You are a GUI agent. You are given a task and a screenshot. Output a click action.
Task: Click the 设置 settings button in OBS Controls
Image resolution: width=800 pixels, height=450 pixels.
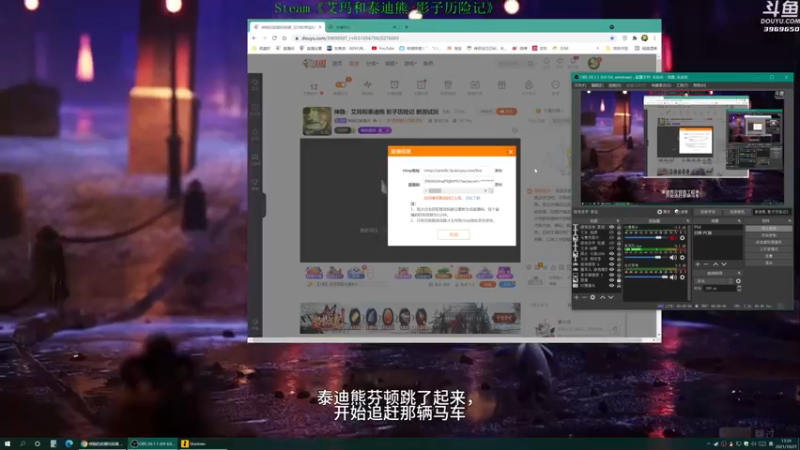(769, 256)
